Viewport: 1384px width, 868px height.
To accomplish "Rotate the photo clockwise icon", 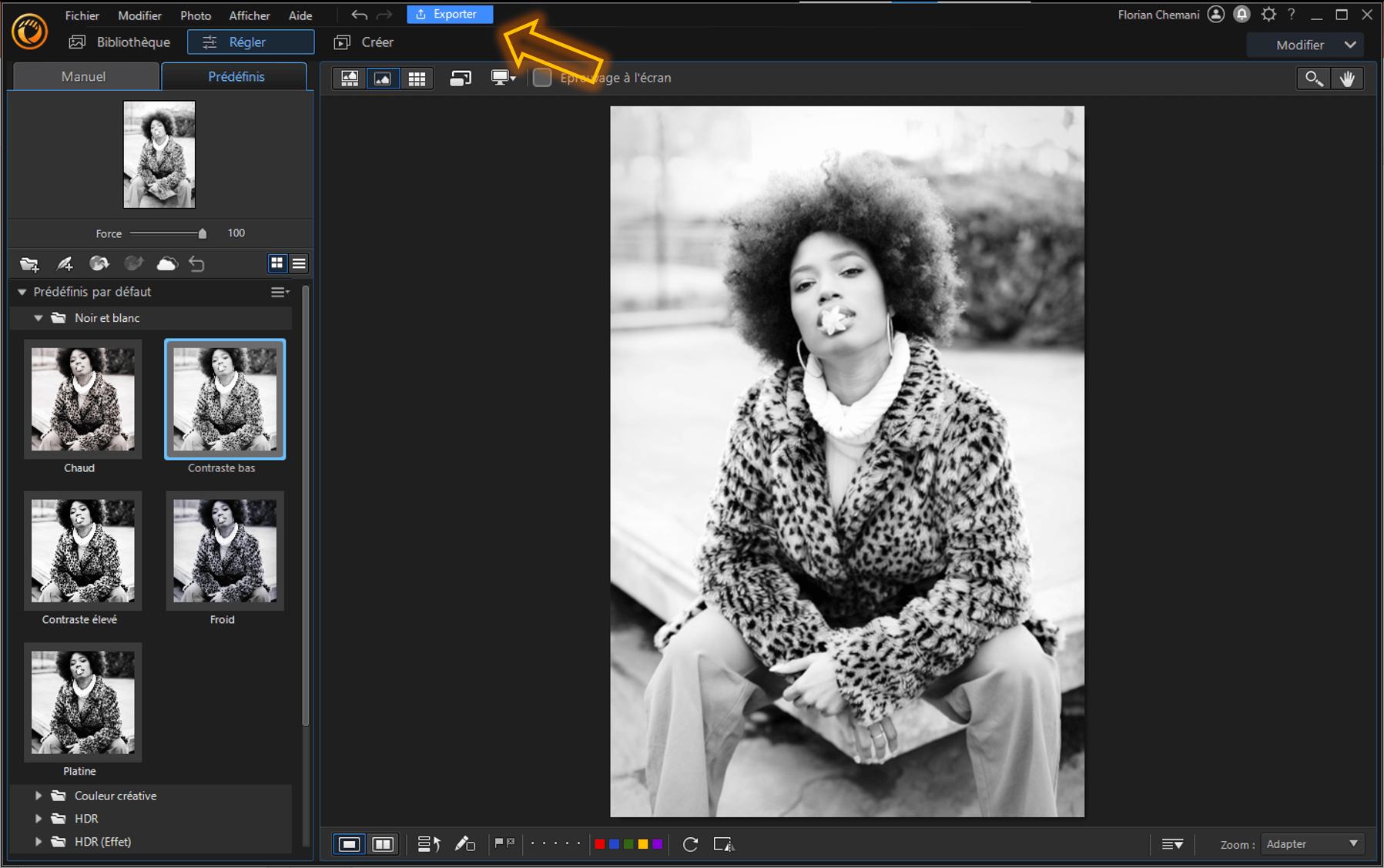I will tap(690, 844).
